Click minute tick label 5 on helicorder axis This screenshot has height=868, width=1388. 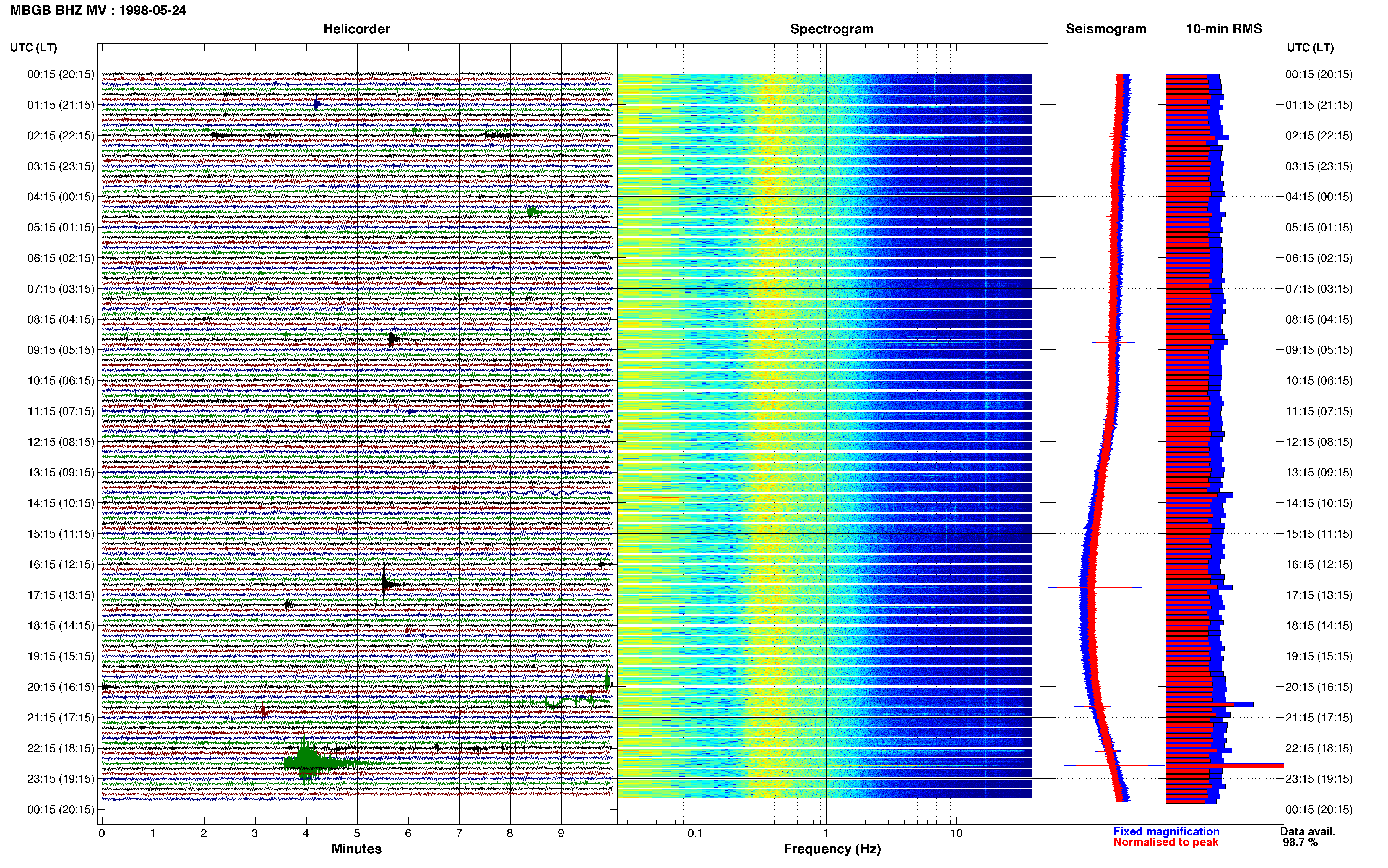[357, 833]
